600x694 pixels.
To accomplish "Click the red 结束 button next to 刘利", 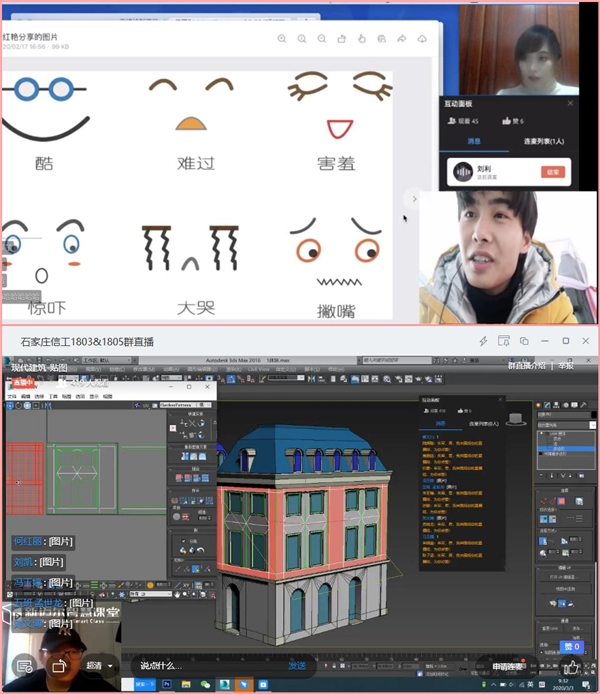I will (552, 172).
